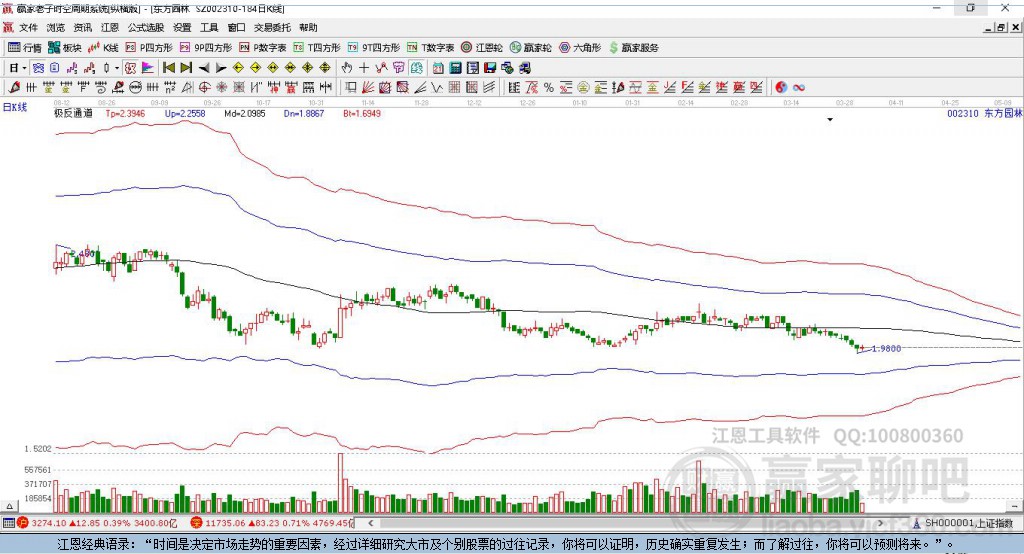Viewport: 1024px width, 554px height.
Task: Click the Bt=1.6949 indicator value
Action: point(362,113)
